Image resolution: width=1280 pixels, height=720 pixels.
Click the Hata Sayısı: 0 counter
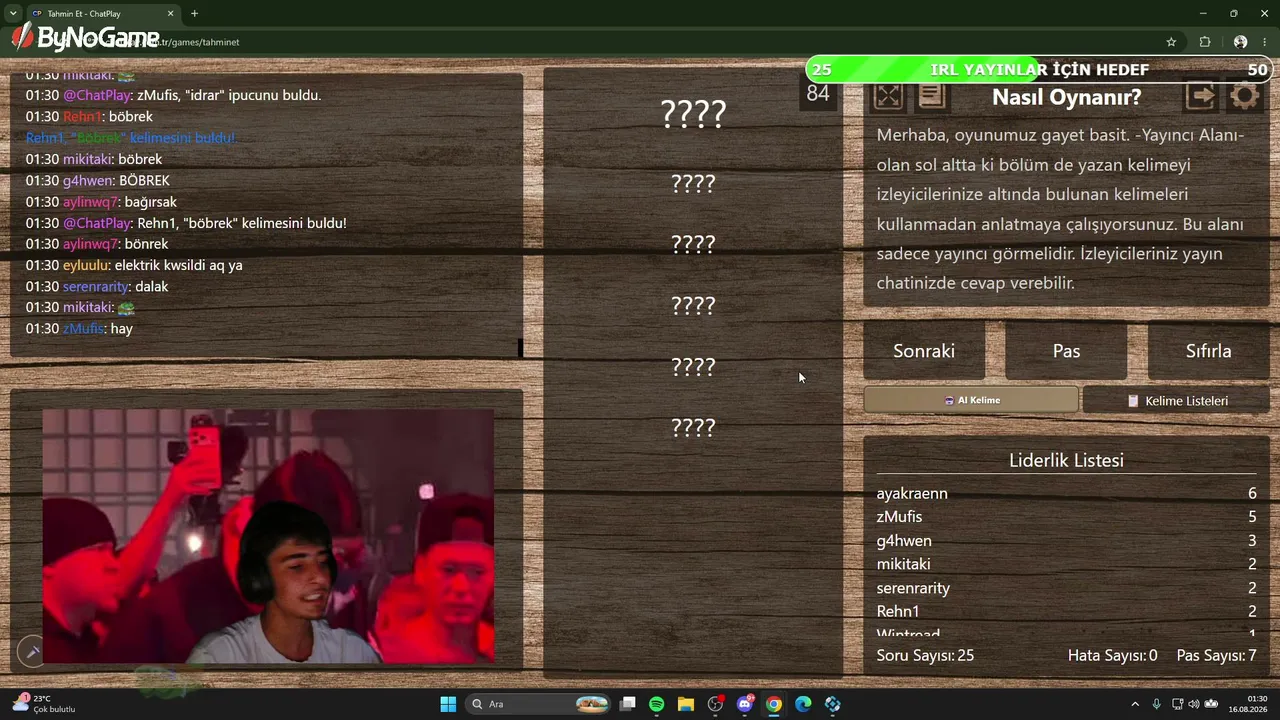tap(1112, 656)
